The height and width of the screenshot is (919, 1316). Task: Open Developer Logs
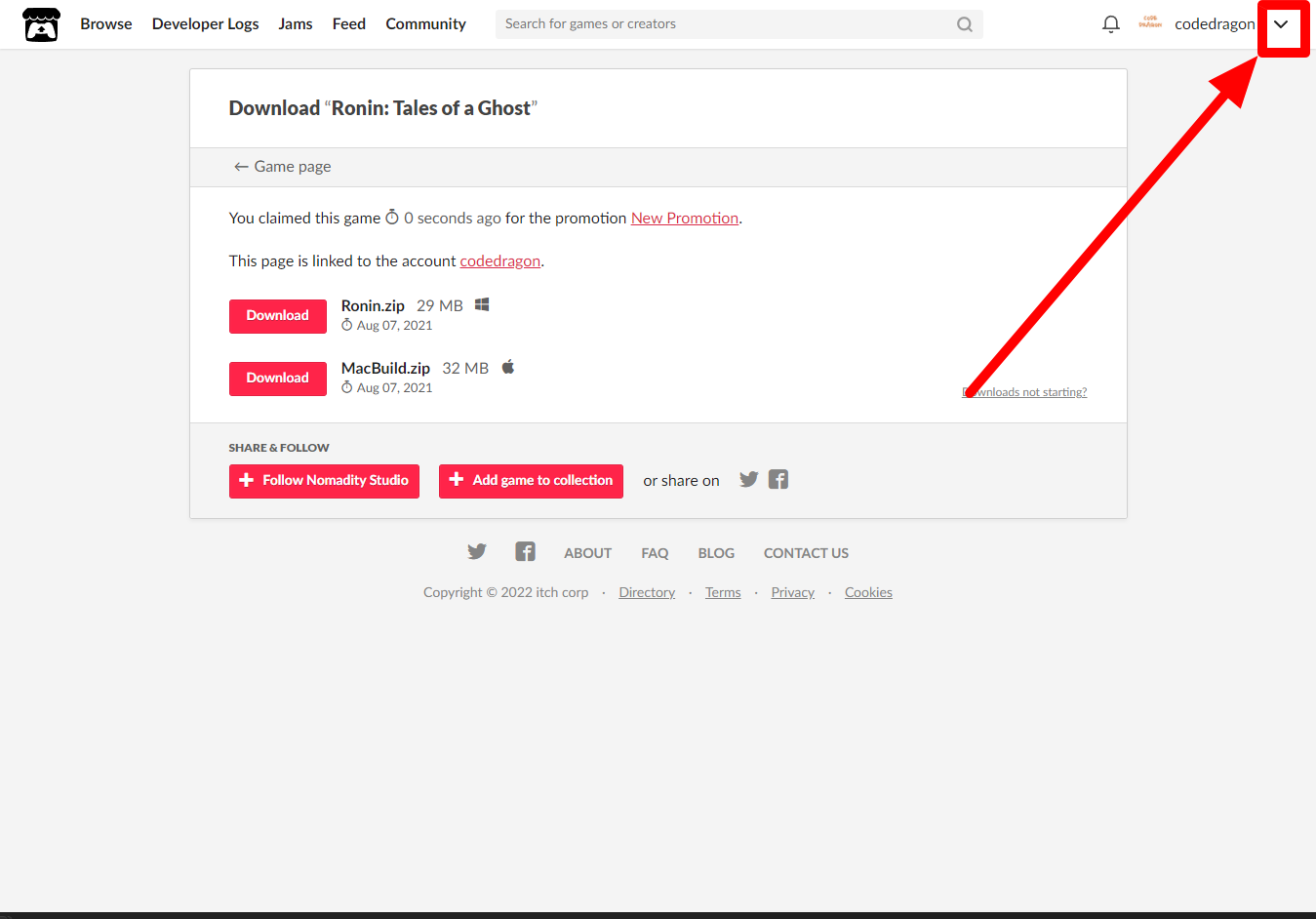(x=206, y=23)
